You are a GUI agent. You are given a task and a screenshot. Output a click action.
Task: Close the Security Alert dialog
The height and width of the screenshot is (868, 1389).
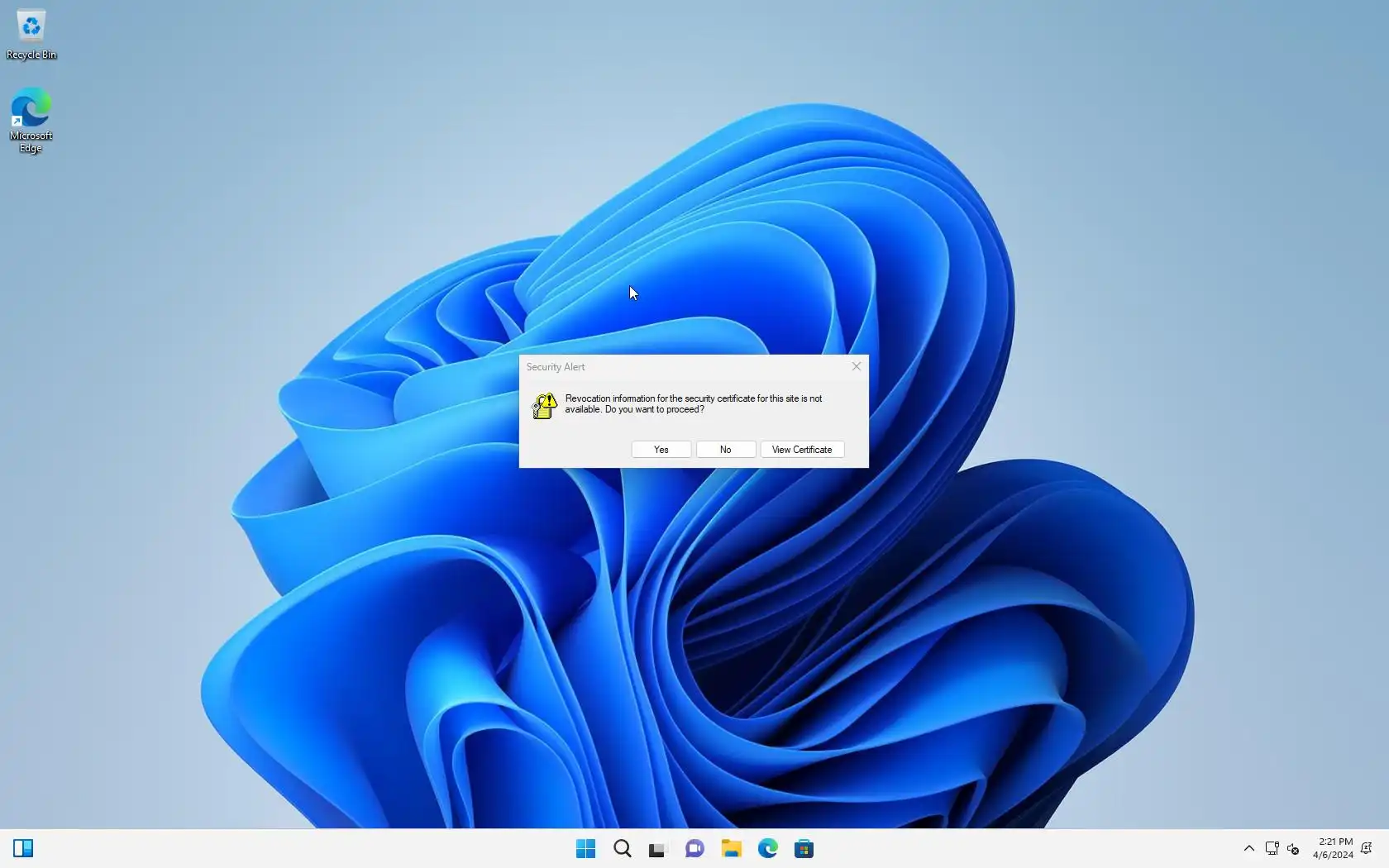[857, 366]
